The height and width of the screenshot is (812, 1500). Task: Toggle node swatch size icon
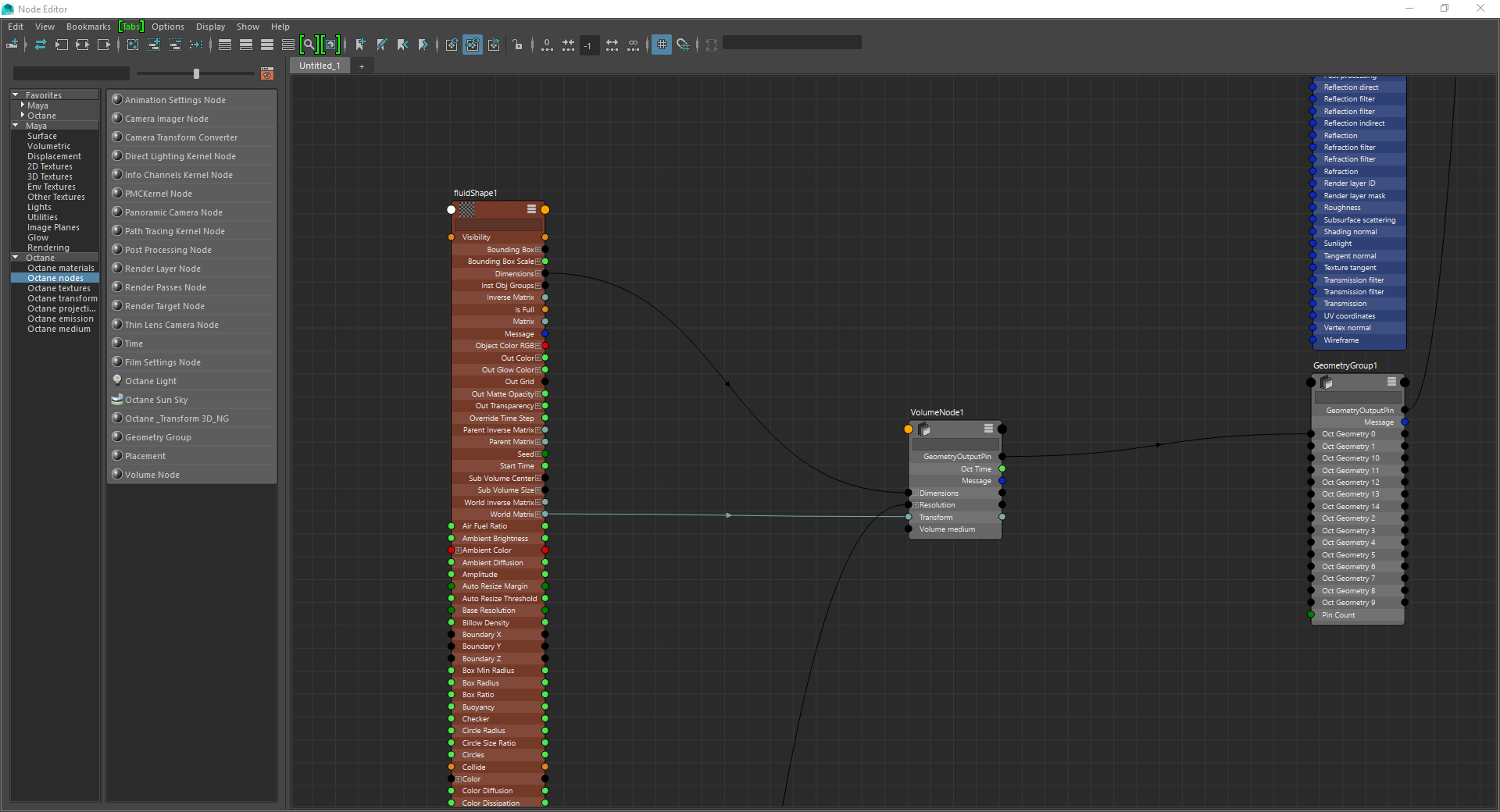click(x=330, y=45)
